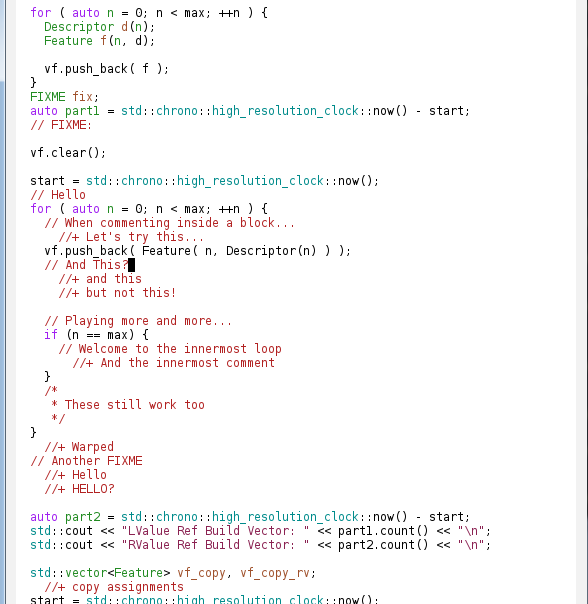Screen dimensions: 588x604
Task: Click the 'if (n == max) {' line
Action: (x=96, y=335)
